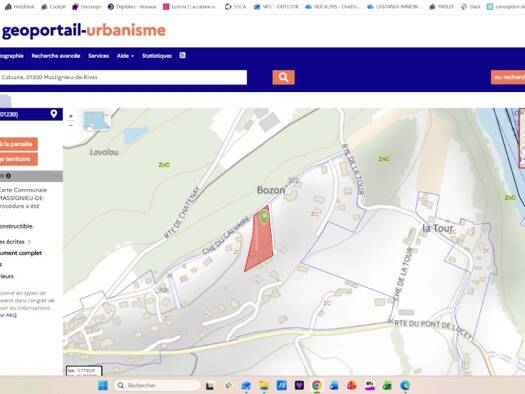Open the Statistiques menu item
This screenshot has height=394, width=525.
(x=157, y=56)
